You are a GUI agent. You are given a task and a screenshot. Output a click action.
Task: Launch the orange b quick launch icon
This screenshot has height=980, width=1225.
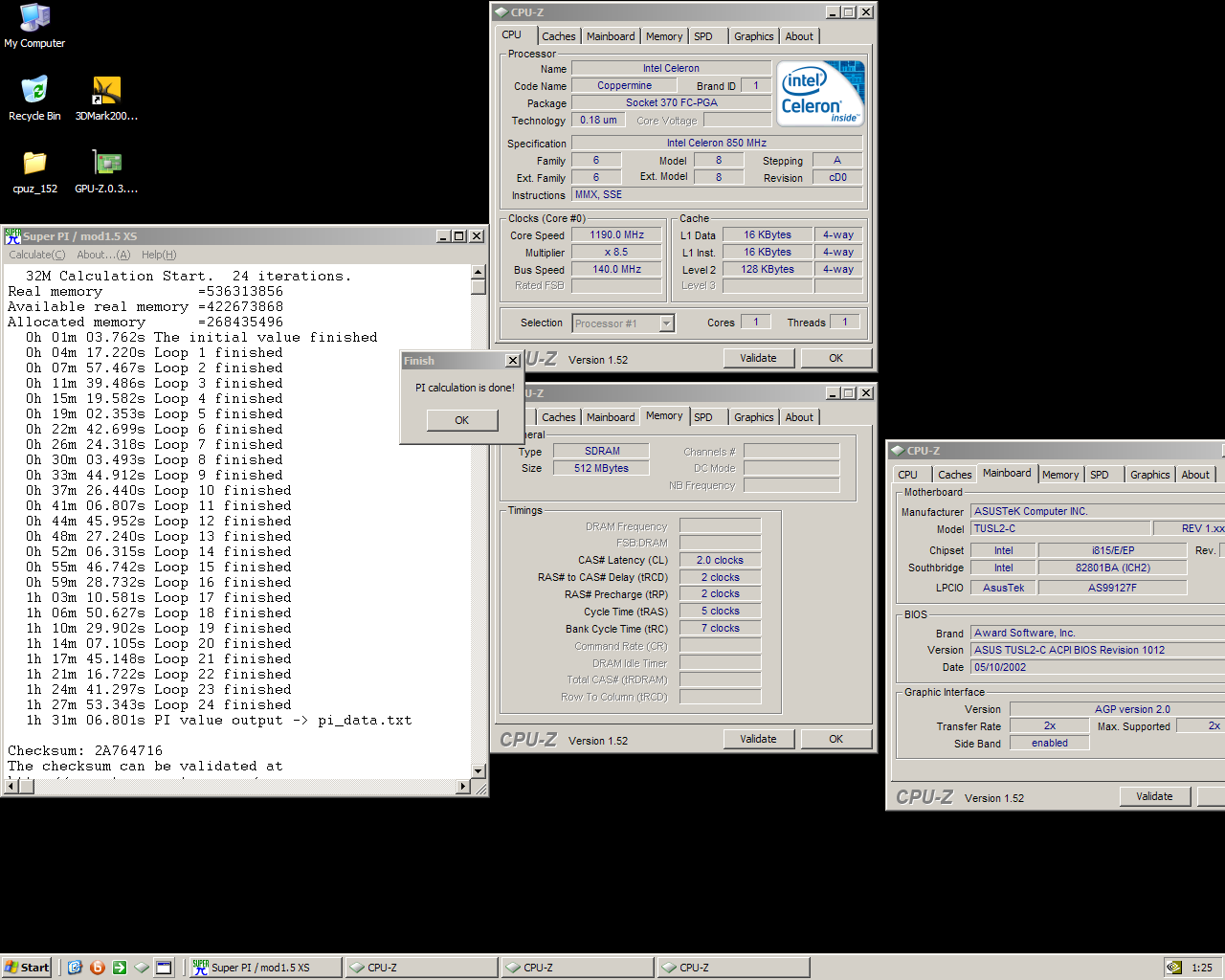point(97,968)
